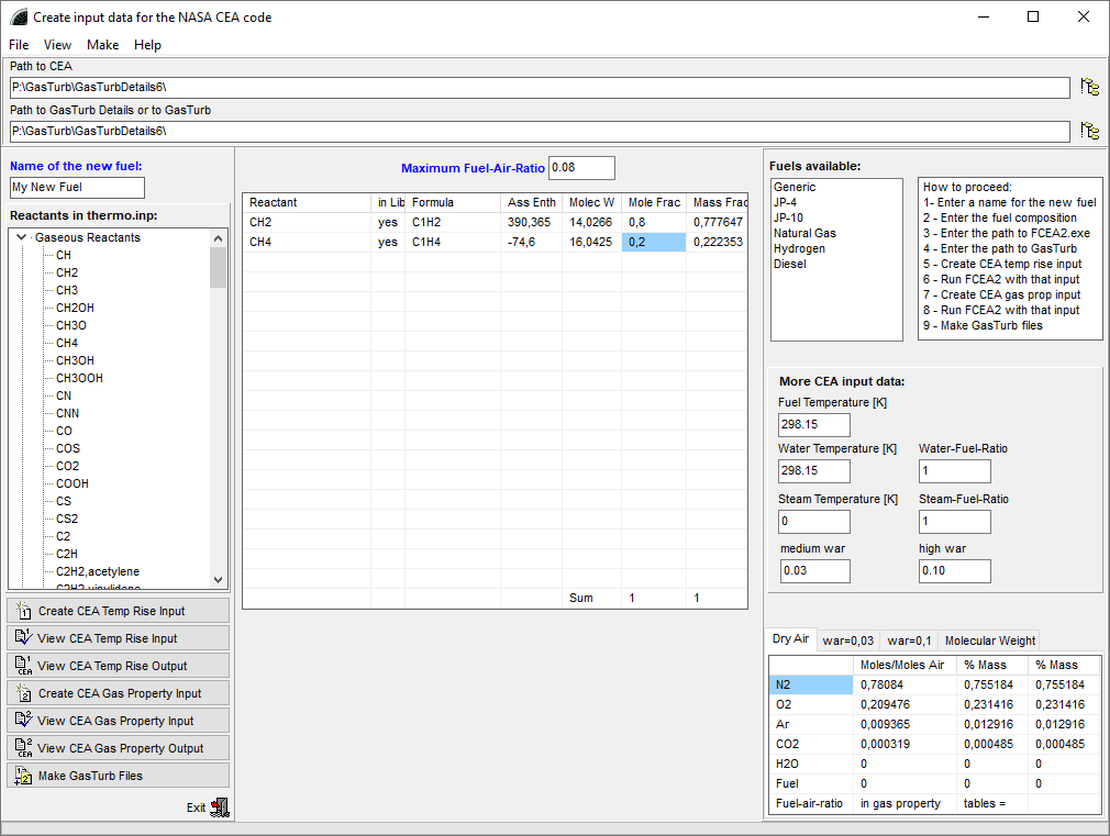Open the File menu
The width and height of the screenshot is (1110, 836).
pyautogui.click(x=19, y=45)
